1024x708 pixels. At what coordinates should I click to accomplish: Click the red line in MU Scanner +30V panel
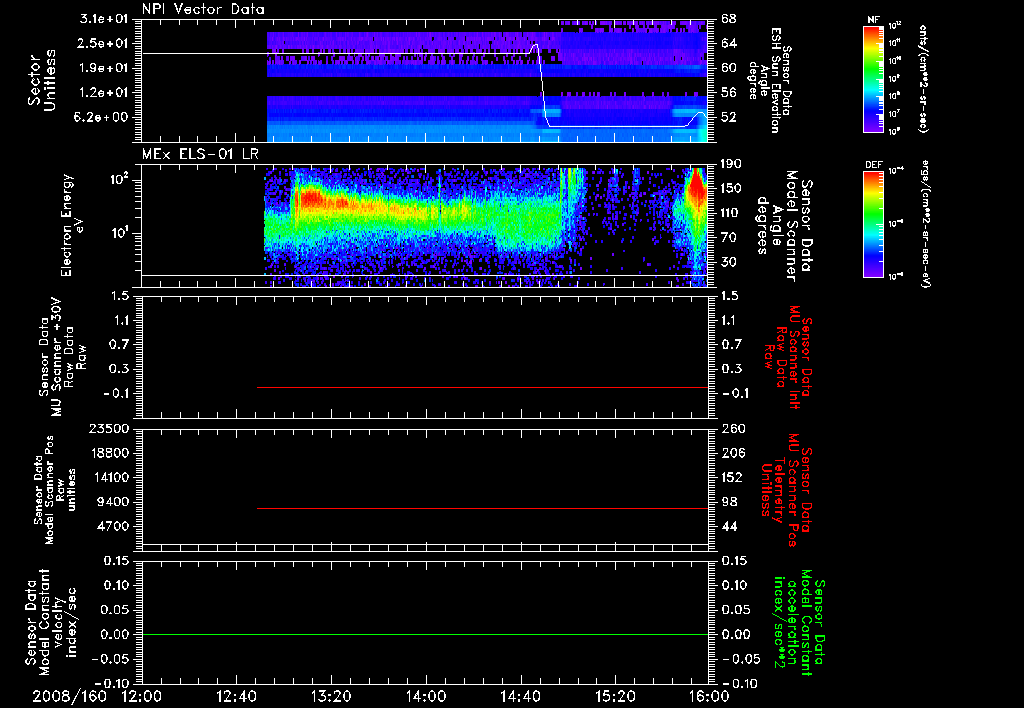482,387
